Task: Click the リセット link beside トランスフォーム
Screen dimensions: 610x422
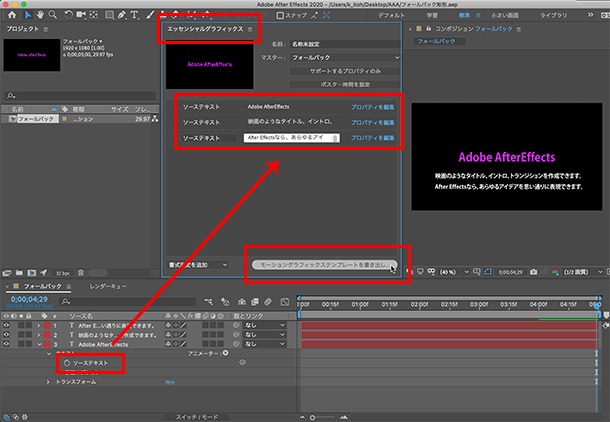Action: [170, 382]
